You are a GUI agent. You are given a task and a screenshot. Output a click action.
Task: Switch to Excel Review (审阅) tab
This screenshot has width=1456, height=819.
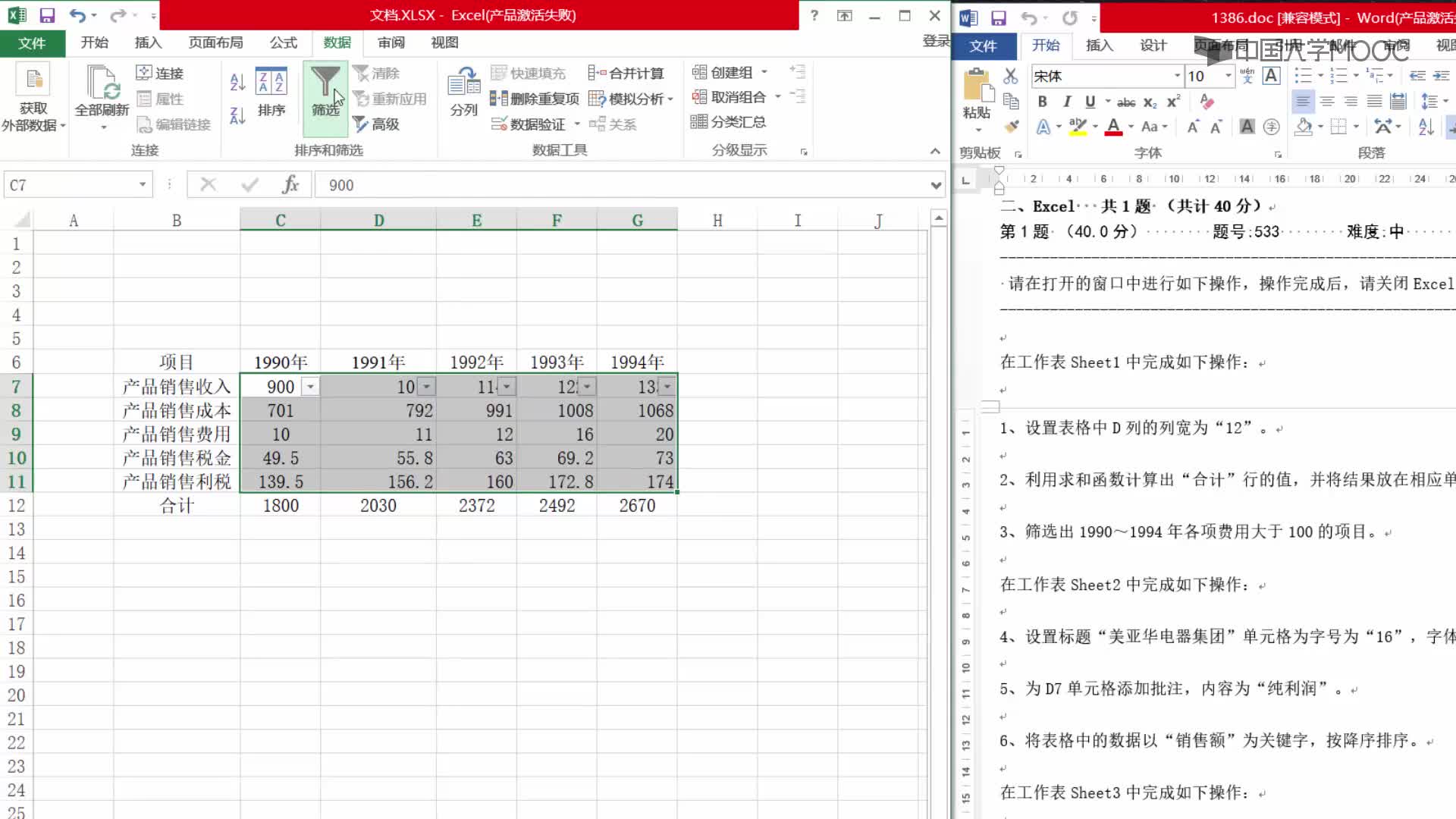pos(391,42)
